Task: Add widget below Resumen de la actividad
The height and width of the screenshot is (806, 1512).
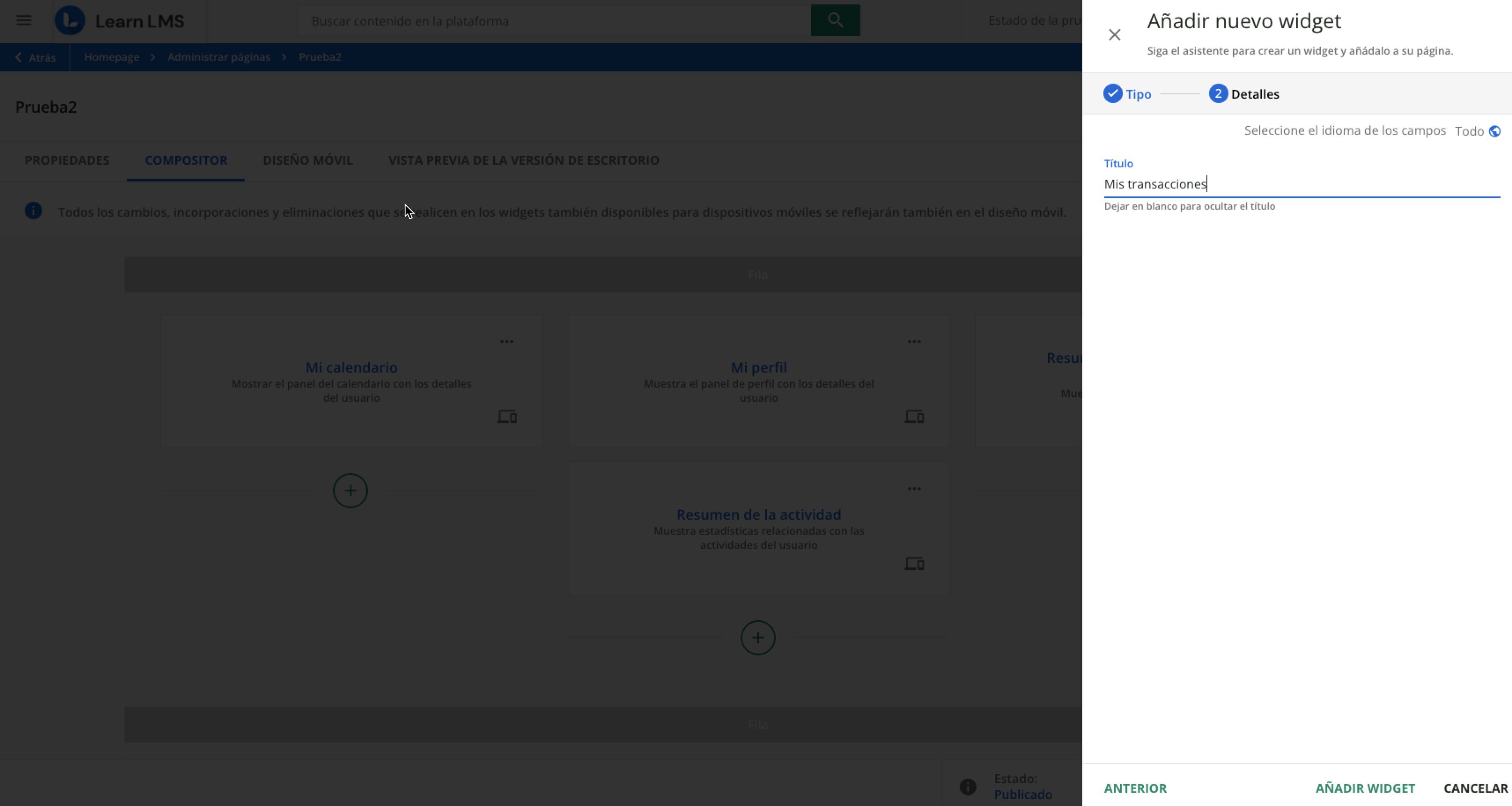Action: (x=758, y=638)
